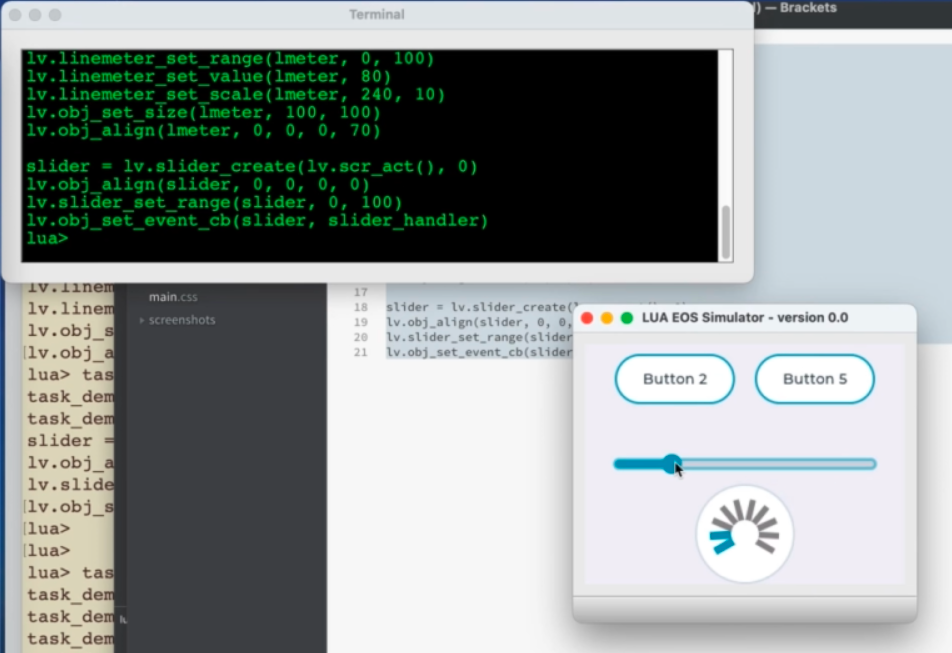This screenshot has width=952, height=653.
Task: Click the gray zoom button of Terminal
Action: click(x=55, y=15)
